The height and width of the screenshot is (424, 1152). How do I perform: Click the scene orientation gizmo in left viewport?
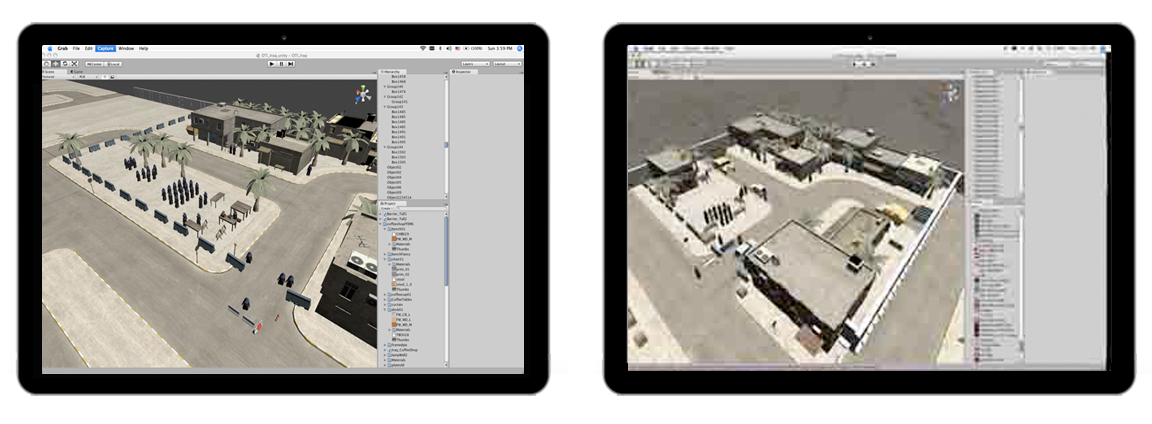[x=358, y=93]
